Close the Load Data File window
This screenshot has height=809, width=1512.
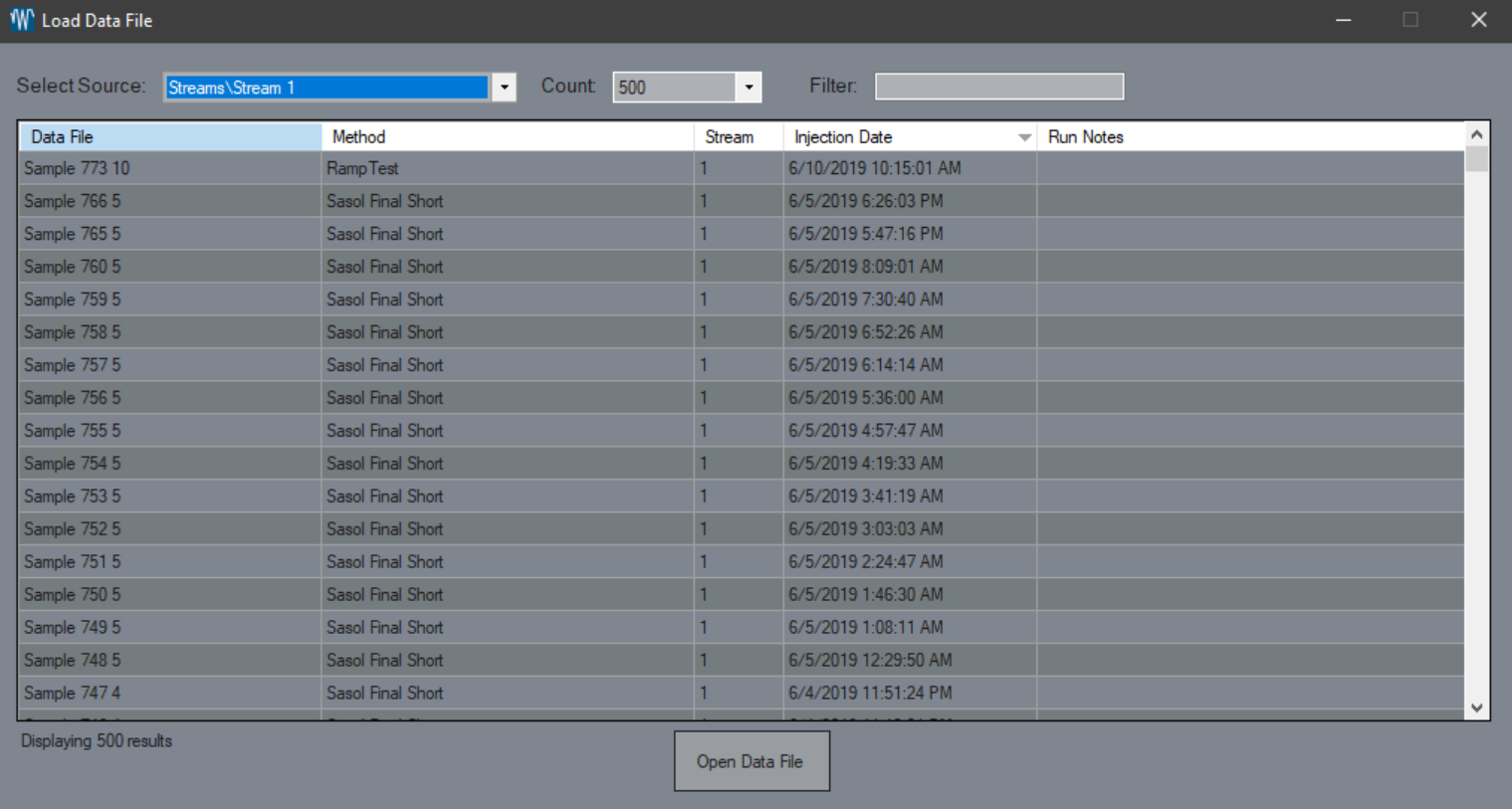tap(1479, 20)
